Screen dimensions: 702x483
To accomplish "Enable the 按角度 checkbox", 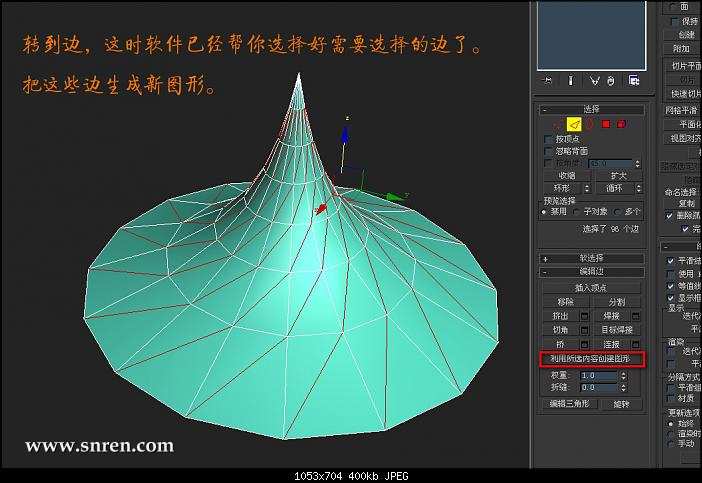I will pyautogui.click(x=548, y=163).
